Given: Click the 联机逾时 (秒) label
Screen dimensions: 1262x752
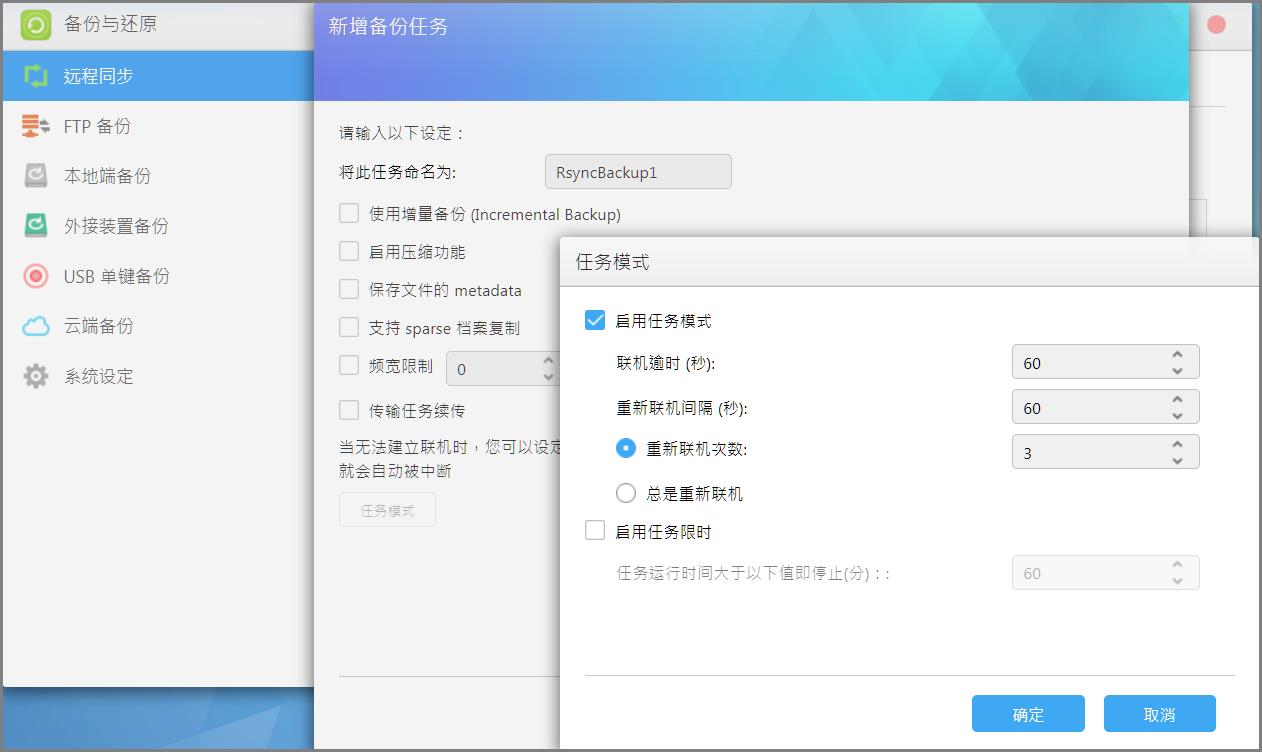Looking at the screenshot, I should pos(666,362).
